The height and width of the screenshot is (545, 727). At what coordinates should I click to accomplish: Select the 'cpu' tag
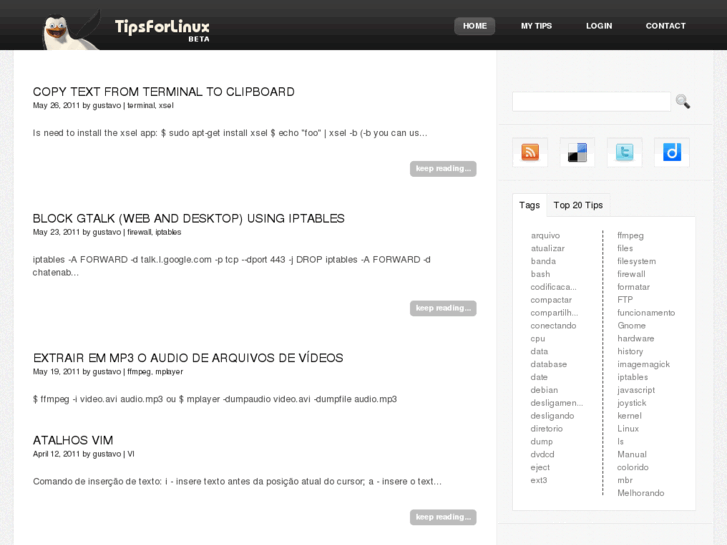coord(538,339)
